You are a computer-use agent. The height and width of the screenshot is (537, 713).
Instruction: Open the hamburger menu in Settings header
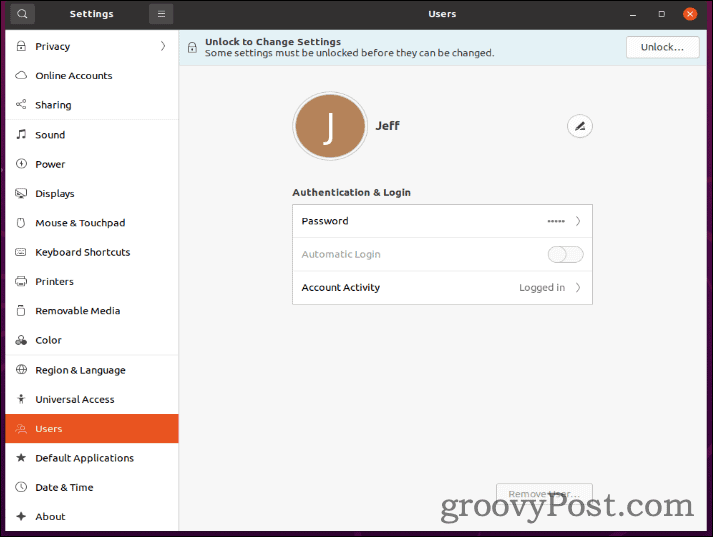[x=160, y=14]
